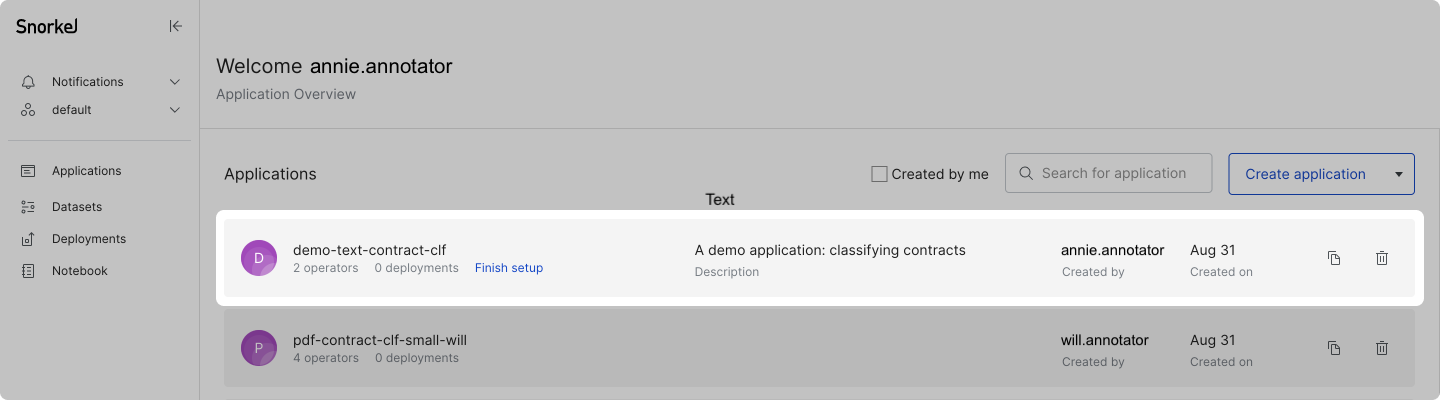Screen dimensions: 1440x400
Task: Click '4 operators' under pdf-contract-clf-small-will
Action: [x=326, y=358]
